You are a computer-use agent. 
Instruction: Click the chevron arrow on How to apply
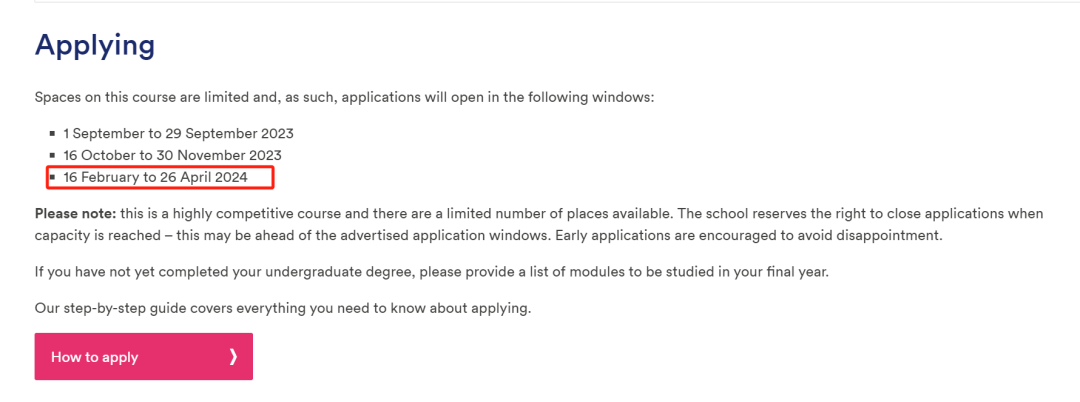[x=233, y=357]
